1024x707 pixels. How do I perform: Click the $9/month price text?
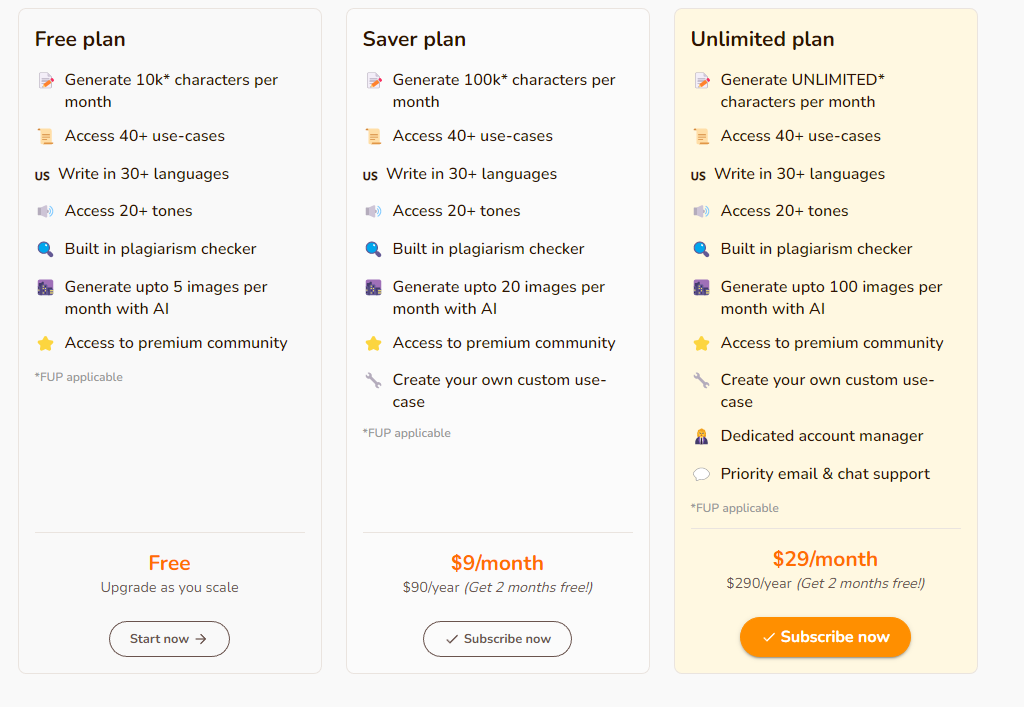[x=497, y=563]
